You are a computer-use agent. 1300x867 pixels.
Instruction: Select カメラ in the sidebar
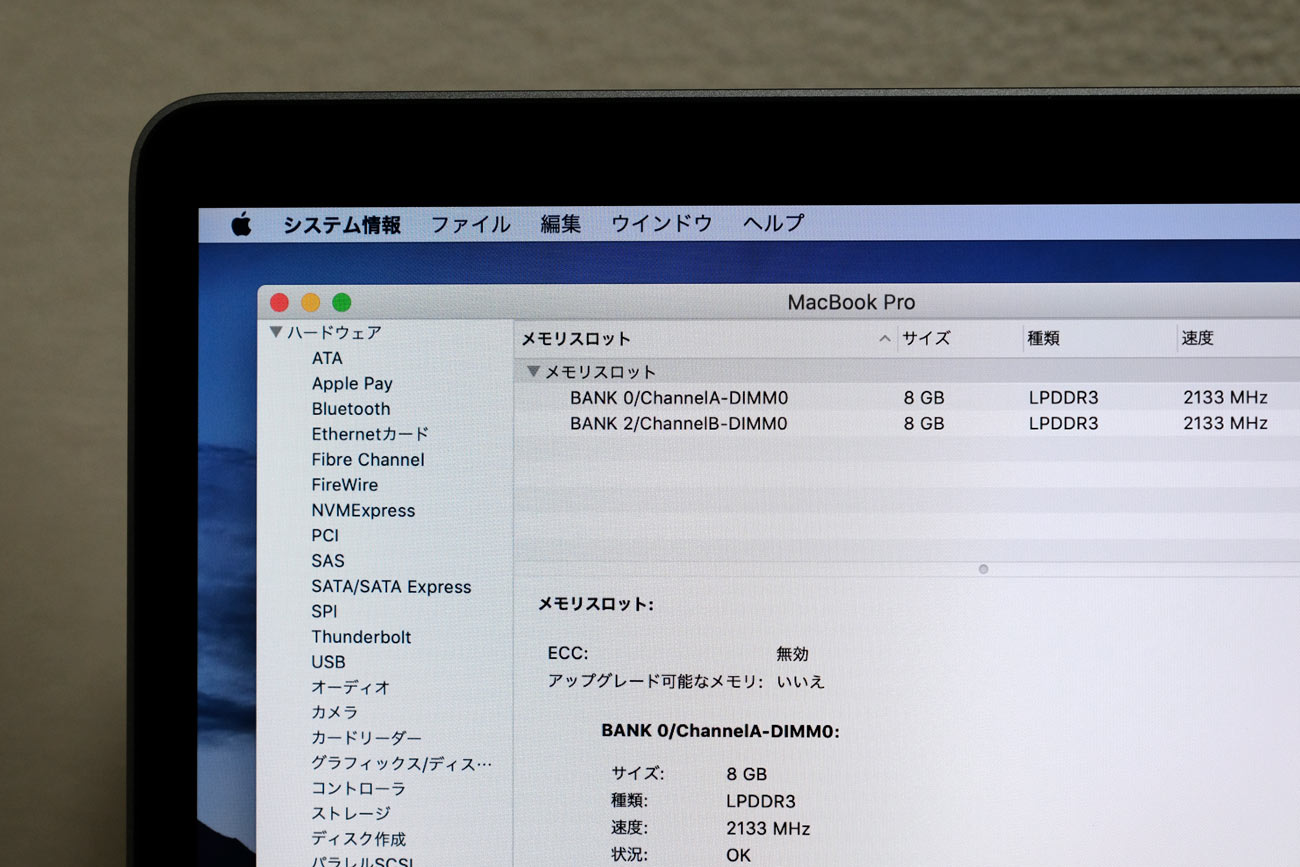pos(334,713)
